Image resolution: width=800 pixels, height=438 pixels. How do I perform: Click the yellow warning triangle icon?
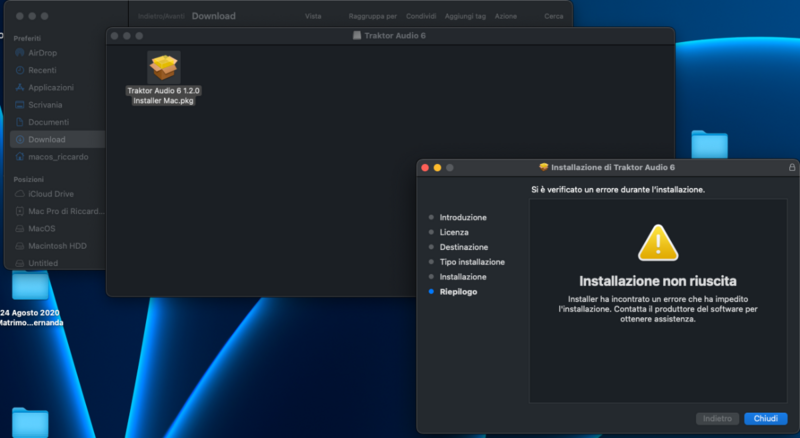[x=658, y=243]
